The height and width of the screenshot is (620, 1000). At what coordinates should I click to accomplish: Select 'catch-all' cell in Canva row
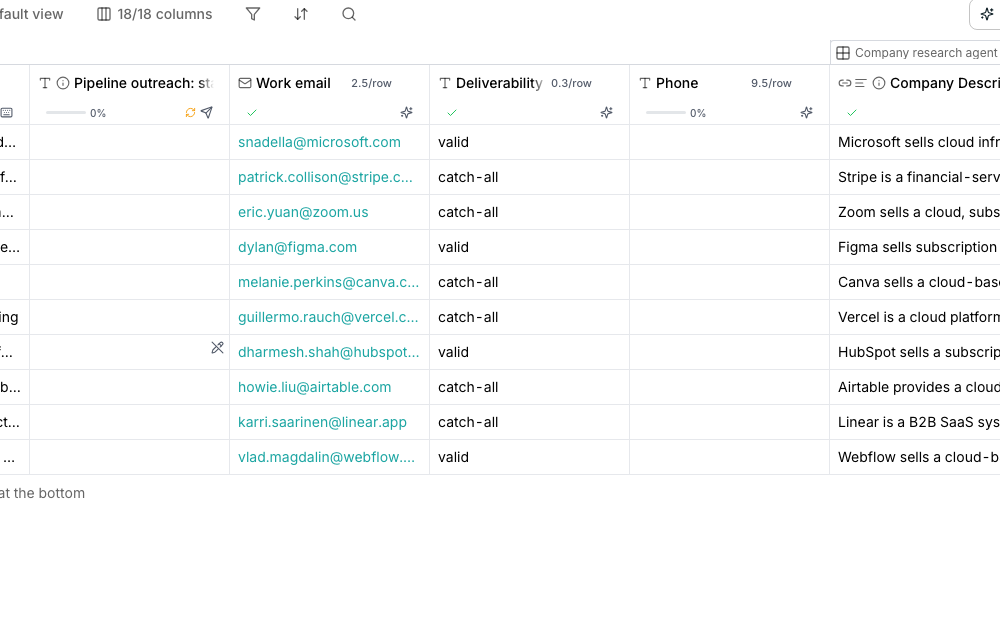coord(530,283)
